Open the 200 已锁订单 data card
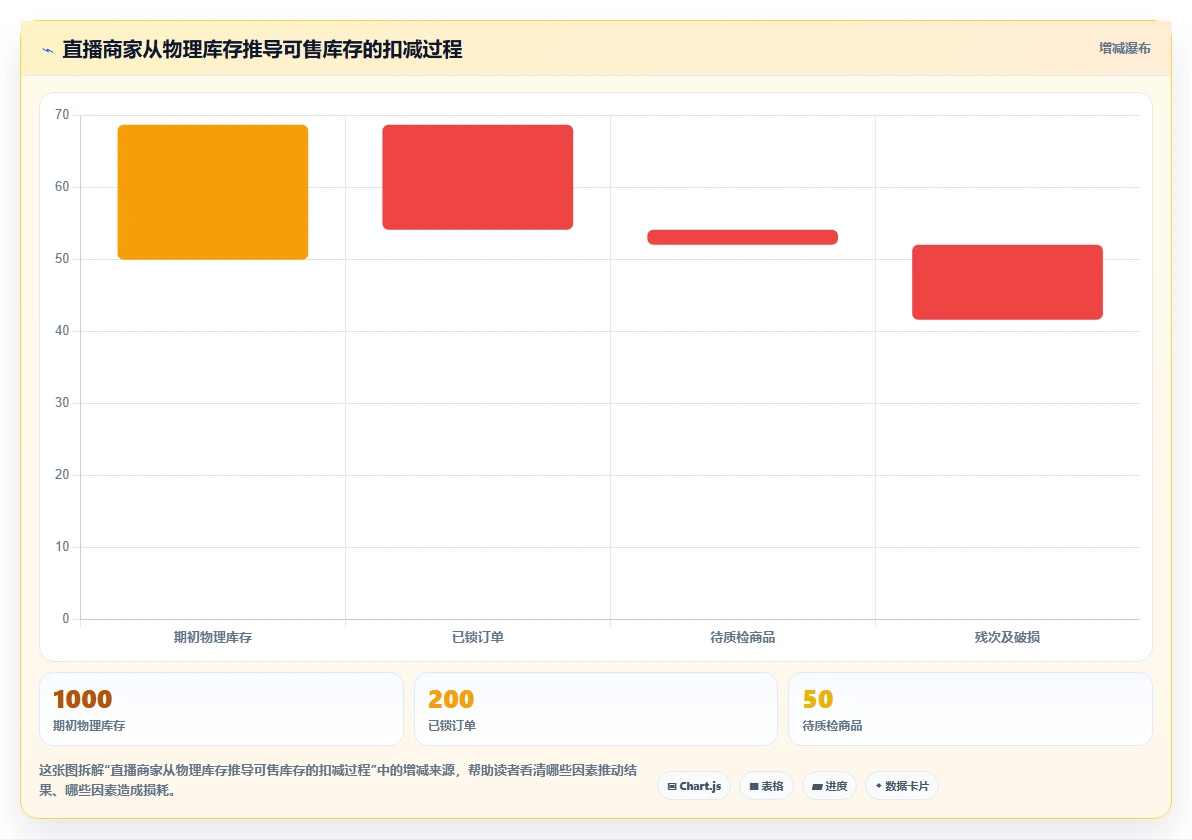 click(596, 708)
